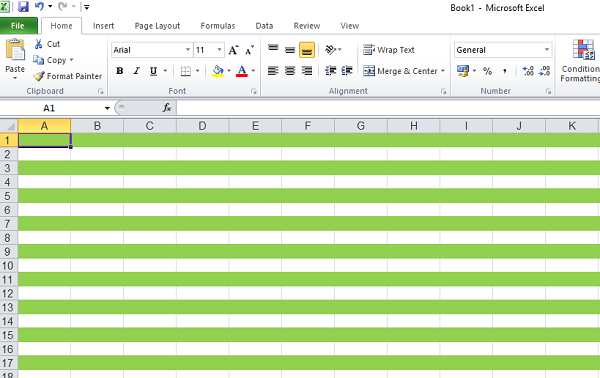Toggle Underline formatting

153,71
